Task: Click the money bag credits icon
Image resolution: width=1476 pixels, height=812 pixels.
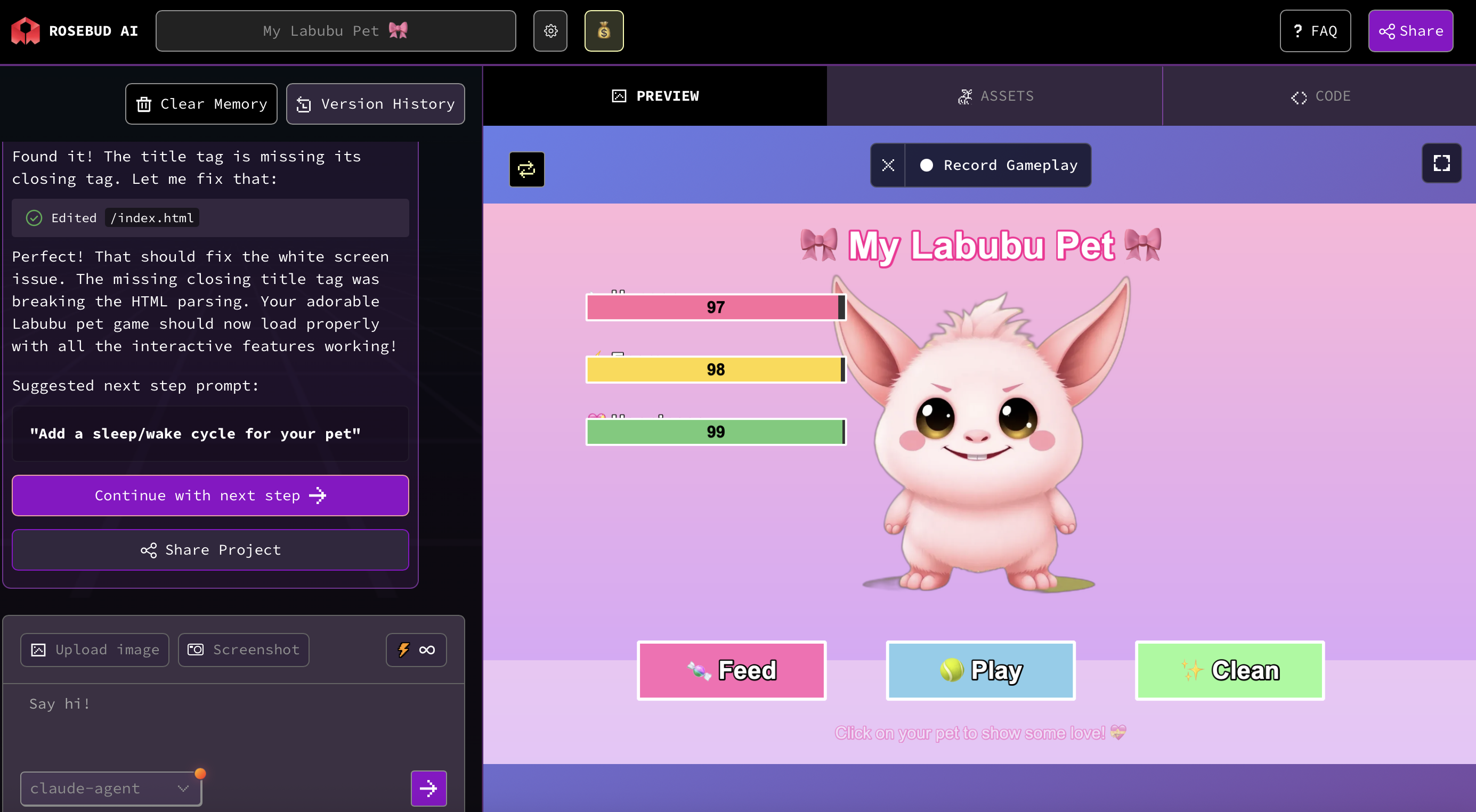Action: click(x=603, y=31)
